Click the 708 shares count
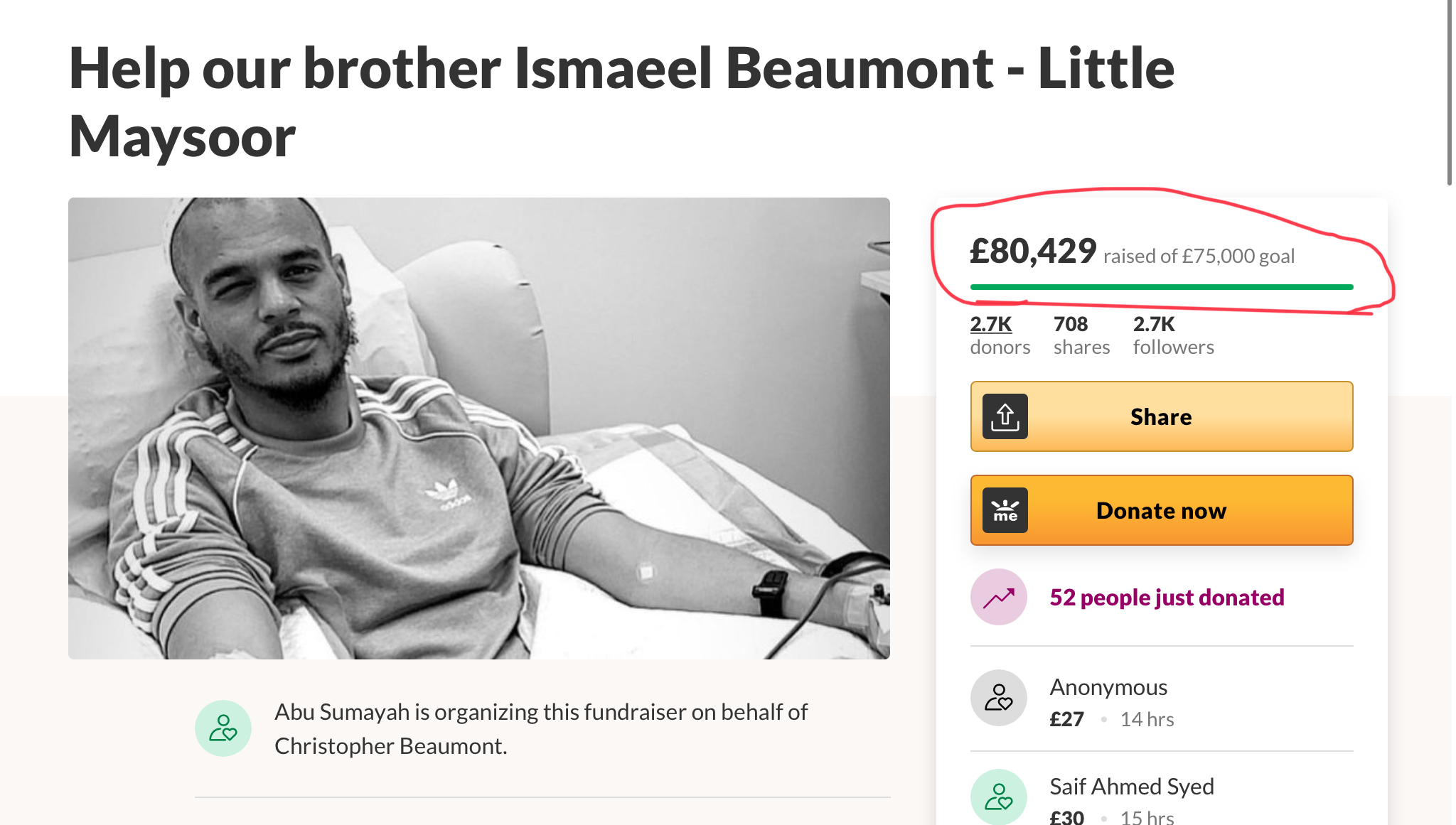Screen dimensions: 1456x825 point(1081,335)
